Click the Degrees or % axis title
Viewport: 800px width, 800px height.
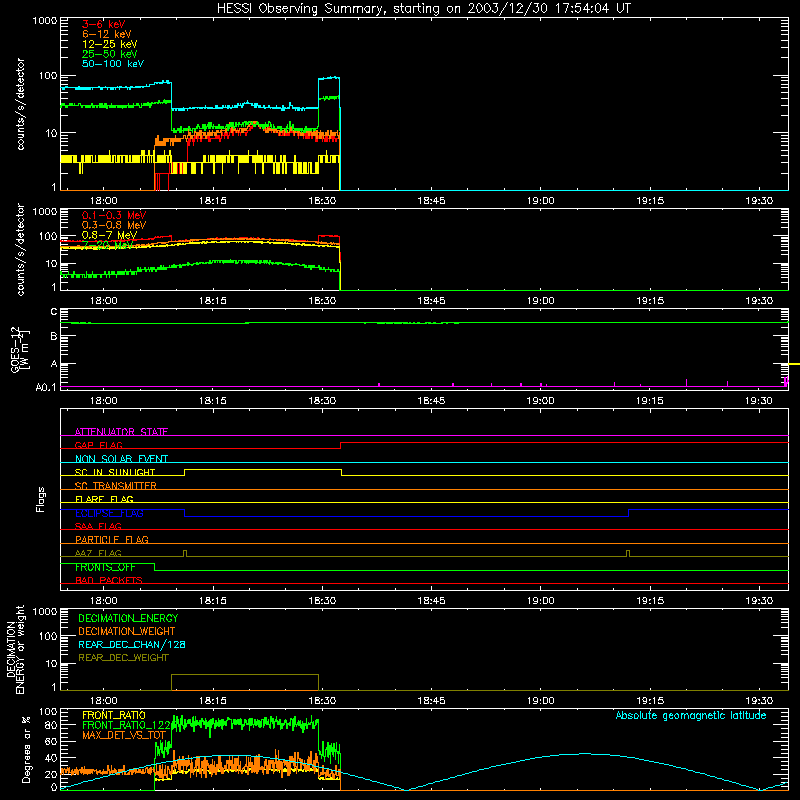click(x=26, y=749)
